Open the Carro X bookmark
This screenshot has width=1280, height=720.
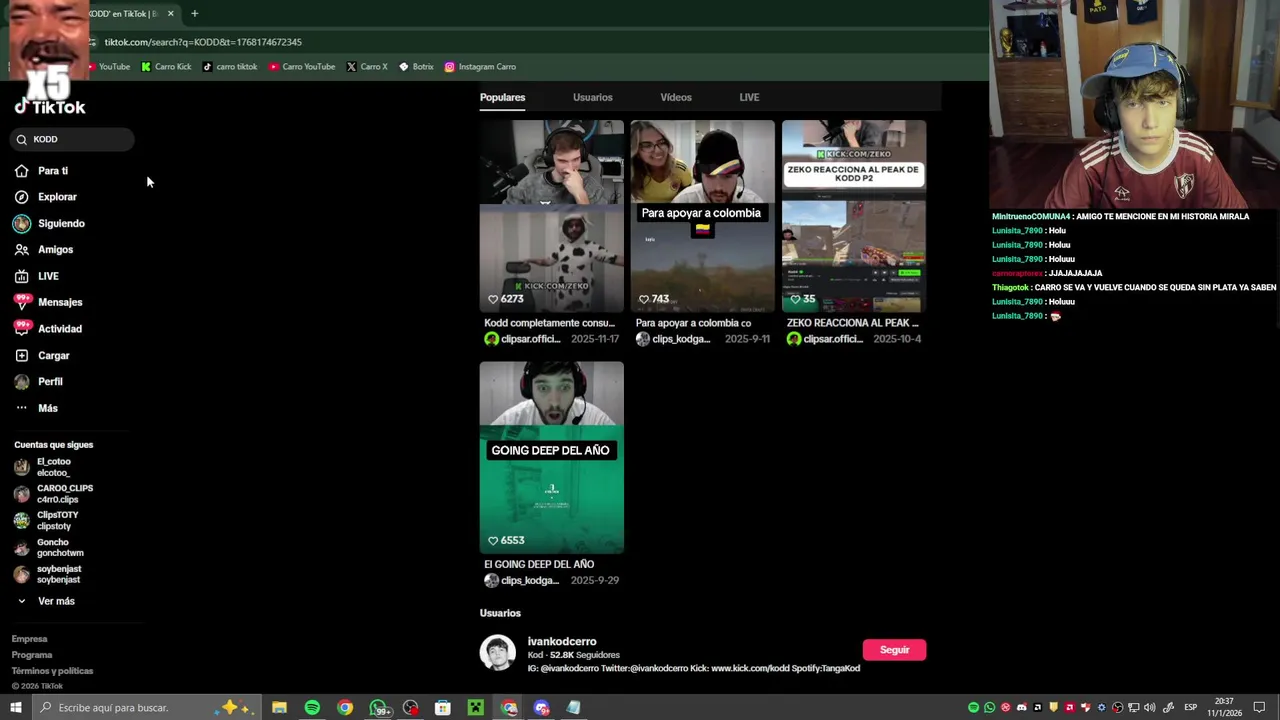[367, 67]
